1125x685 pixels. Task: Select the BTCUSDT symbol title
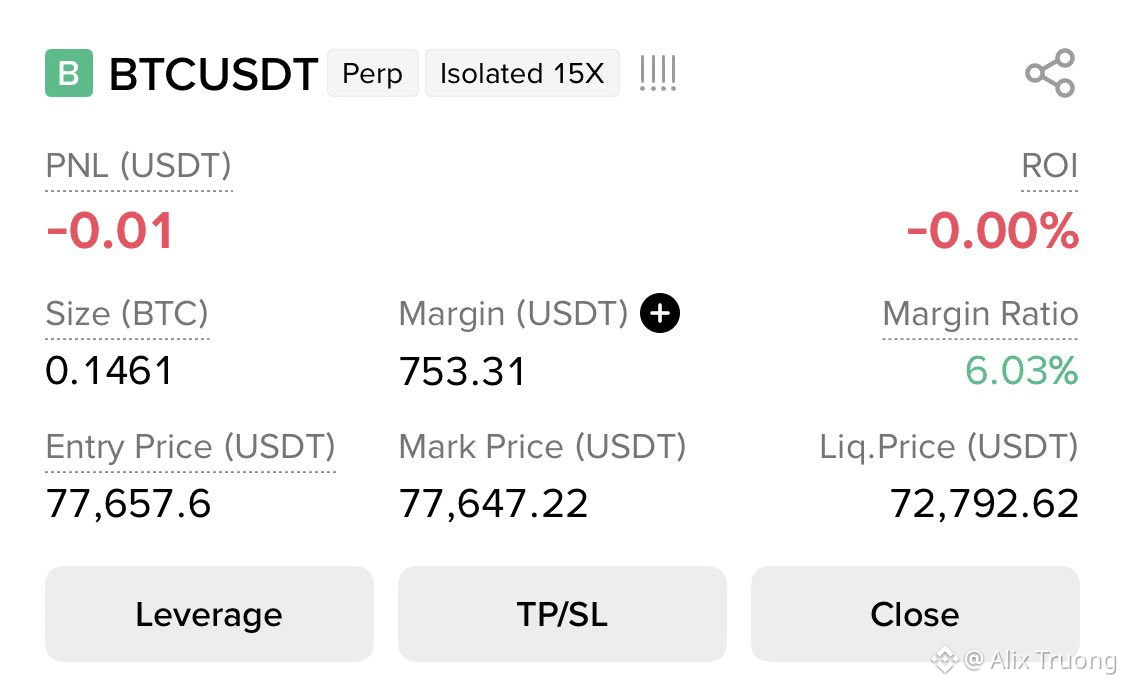[214, 74]
